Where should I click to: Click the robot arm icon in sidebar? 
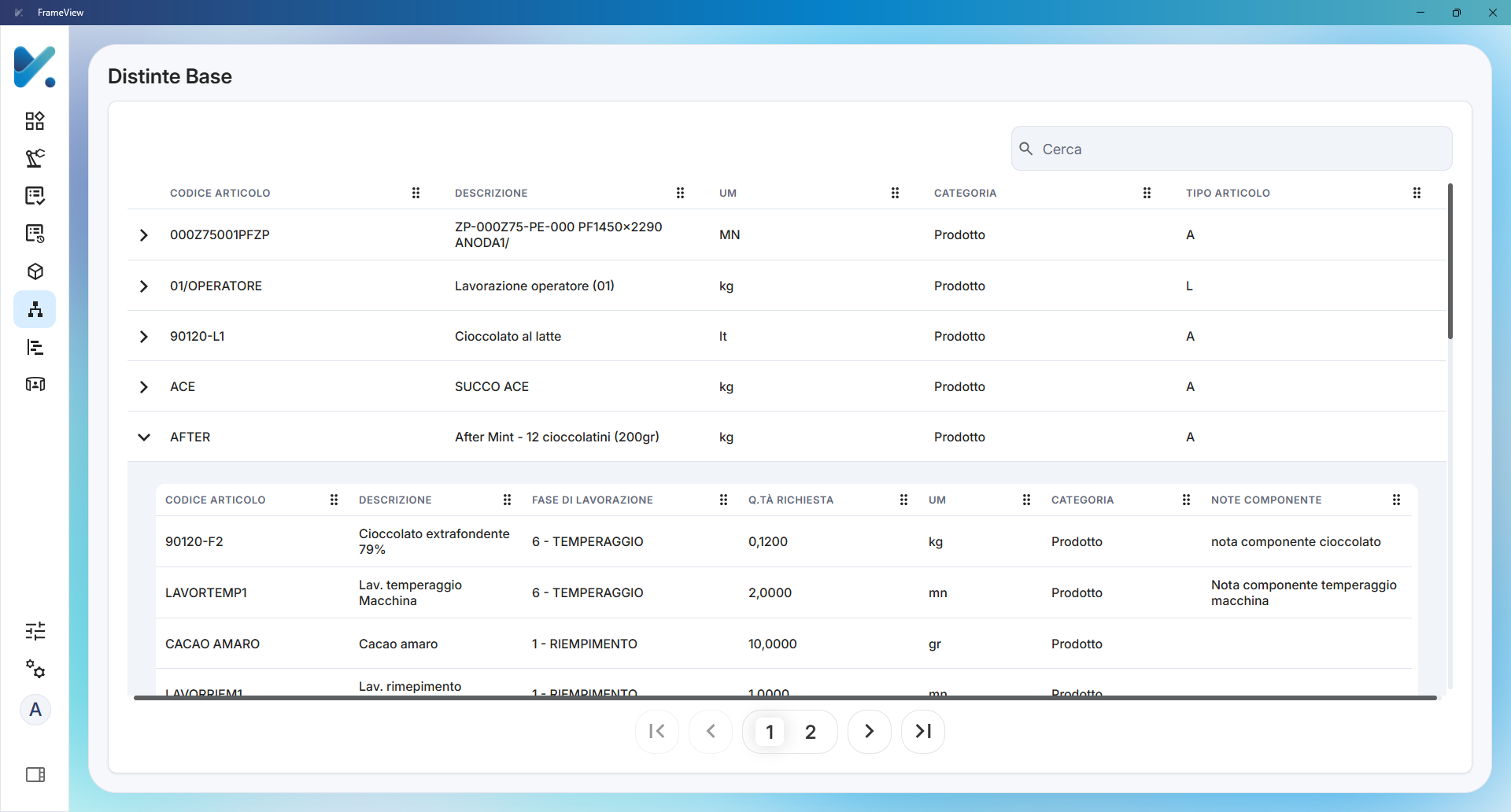pyautogui.click(x=35, y=158)
